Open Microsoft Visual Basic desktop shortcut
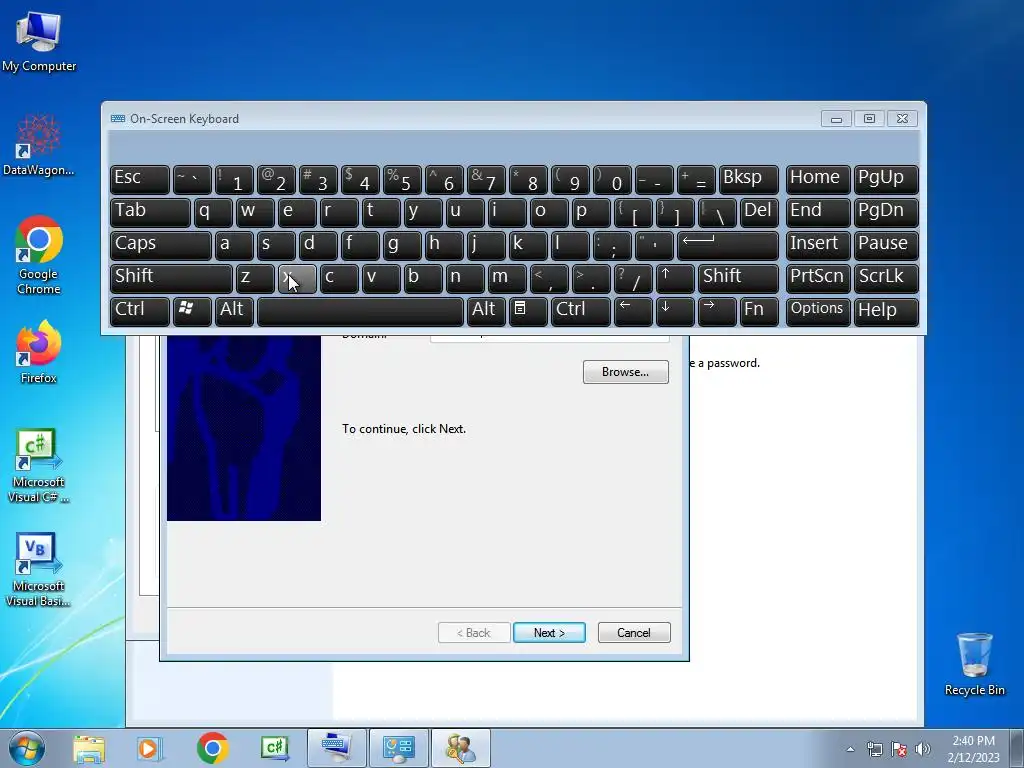The width and height of the screenshot is (1024, 768). (39, 569)
